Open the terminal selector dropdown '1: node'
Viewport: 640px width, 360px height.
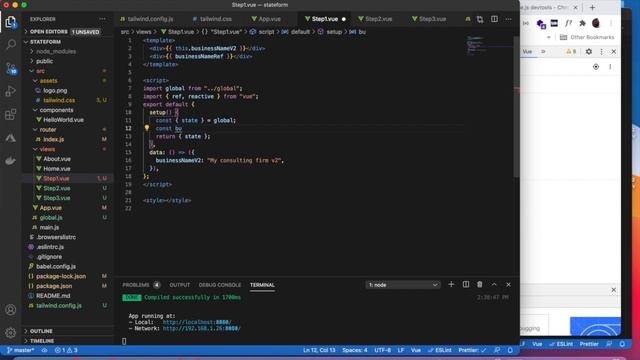(402, 285)
